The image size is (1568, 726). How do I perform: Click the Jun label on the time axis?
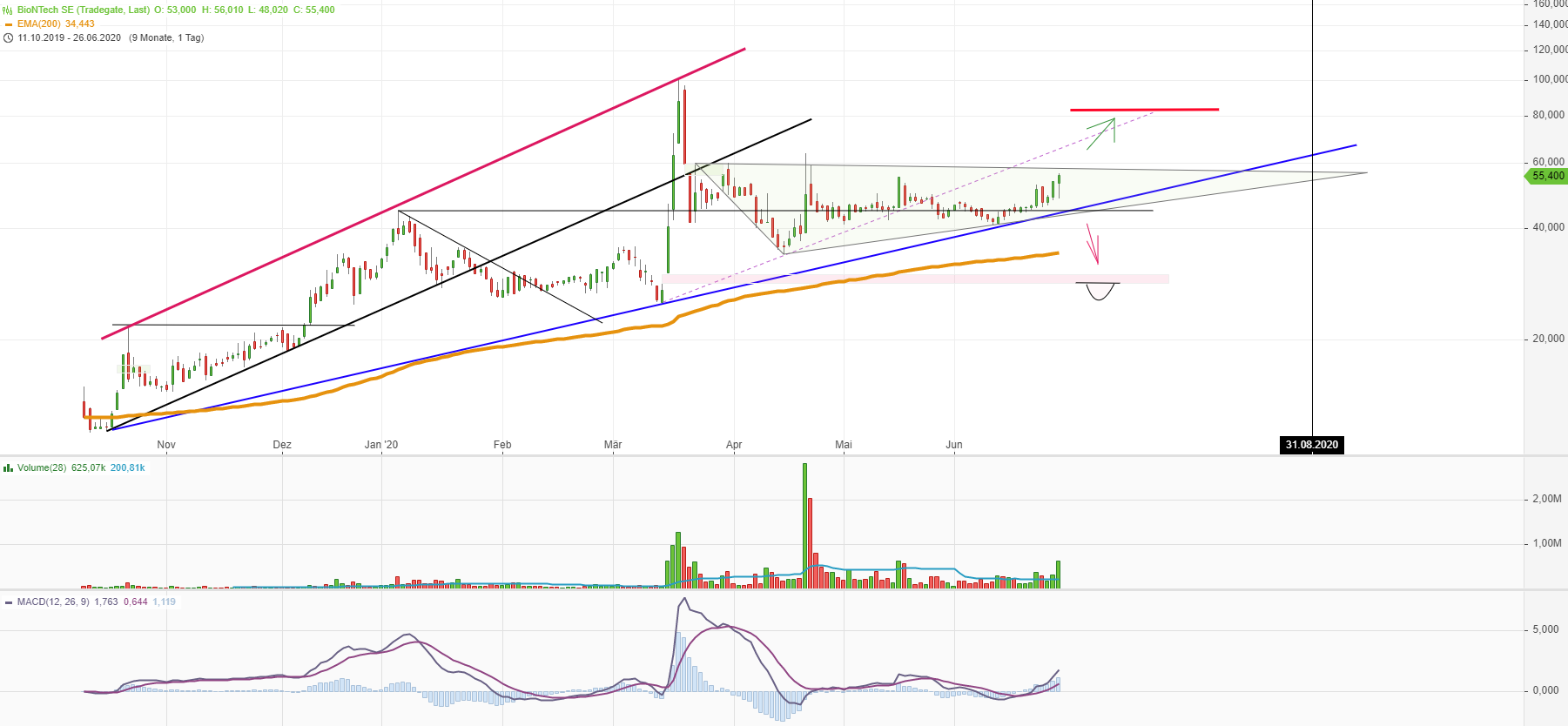954,445
